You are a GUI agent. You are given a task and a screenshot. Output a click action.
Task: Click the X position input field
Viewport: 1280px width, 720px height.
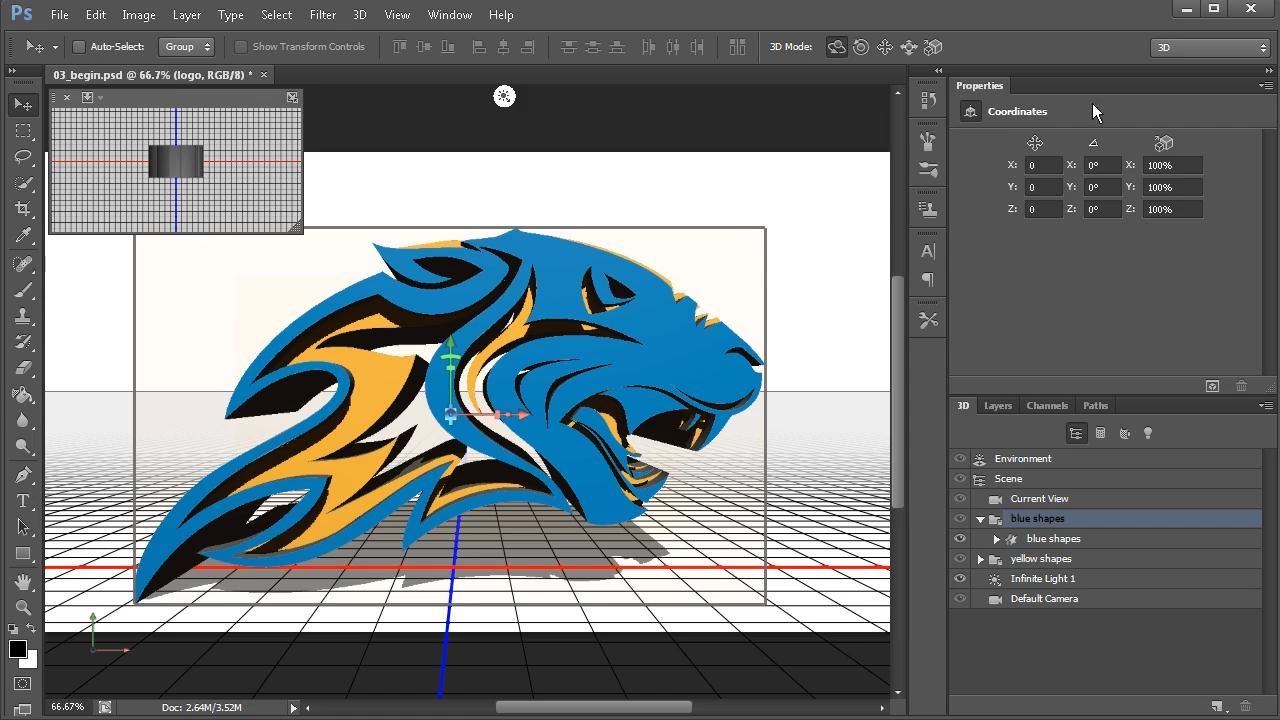(x=1043, y=165)
